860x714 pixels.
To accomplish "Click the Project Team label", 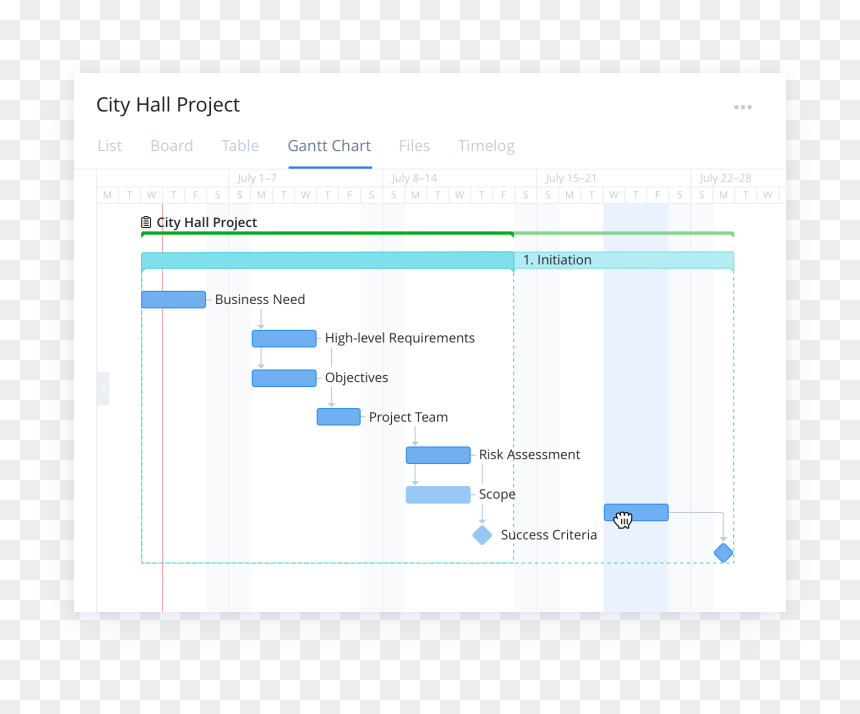I will [409, 417].
